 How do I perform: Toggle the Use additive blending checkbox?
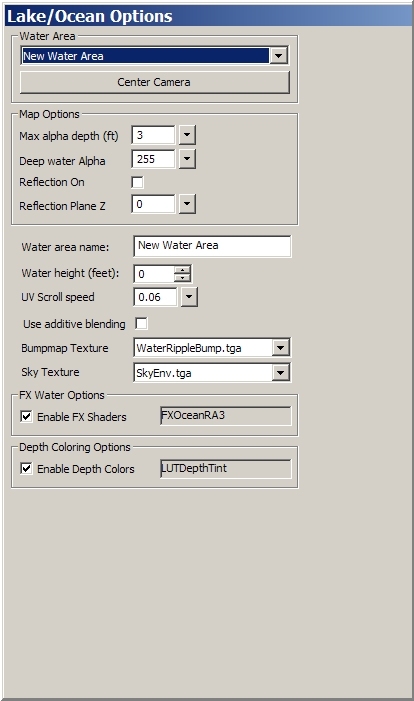coord(141,323)
